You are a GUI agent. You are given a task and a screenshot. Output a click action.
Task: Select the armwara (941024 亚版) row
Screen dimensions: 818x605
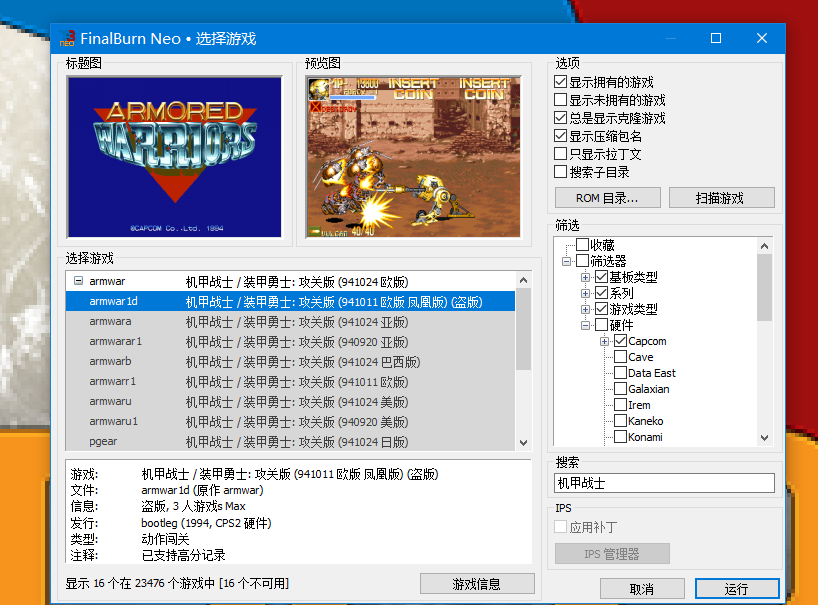point(290,322)
